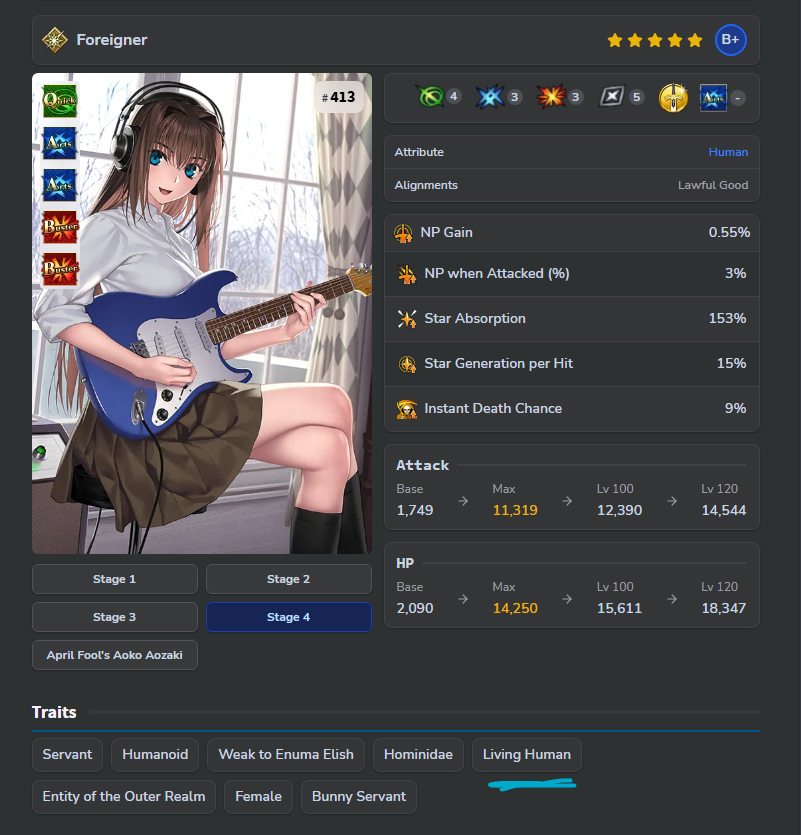Click the Lawful Good alignment value

713,185
